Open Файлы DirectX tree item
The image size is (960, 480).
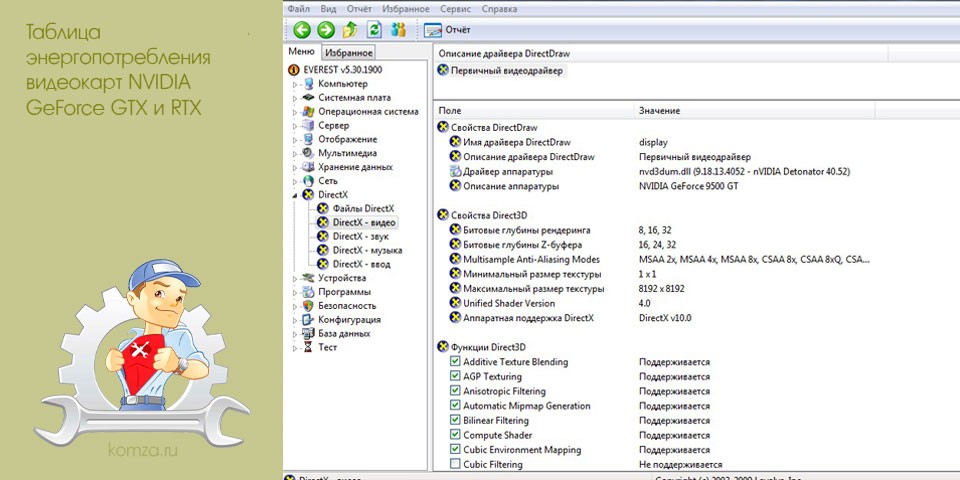click(x=356, y=208)
